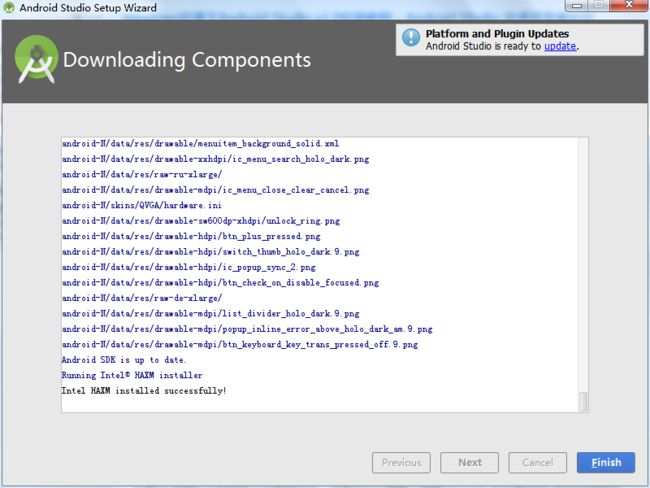This screenshot has width=650, height=488.
Task: Click the Android Studio logo in the header
Action: tap(36, 59)
